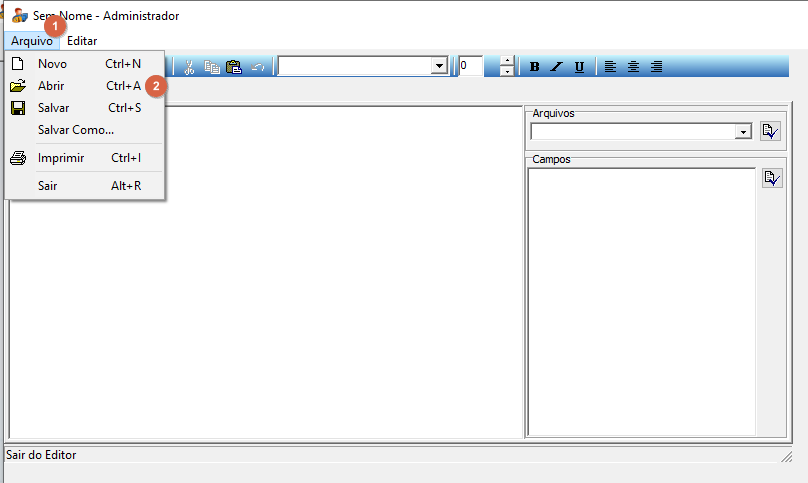The height and width of the screenshot is (483, 808).
Task: Toggle Underline formatting
Action: [x=579, y=66]
